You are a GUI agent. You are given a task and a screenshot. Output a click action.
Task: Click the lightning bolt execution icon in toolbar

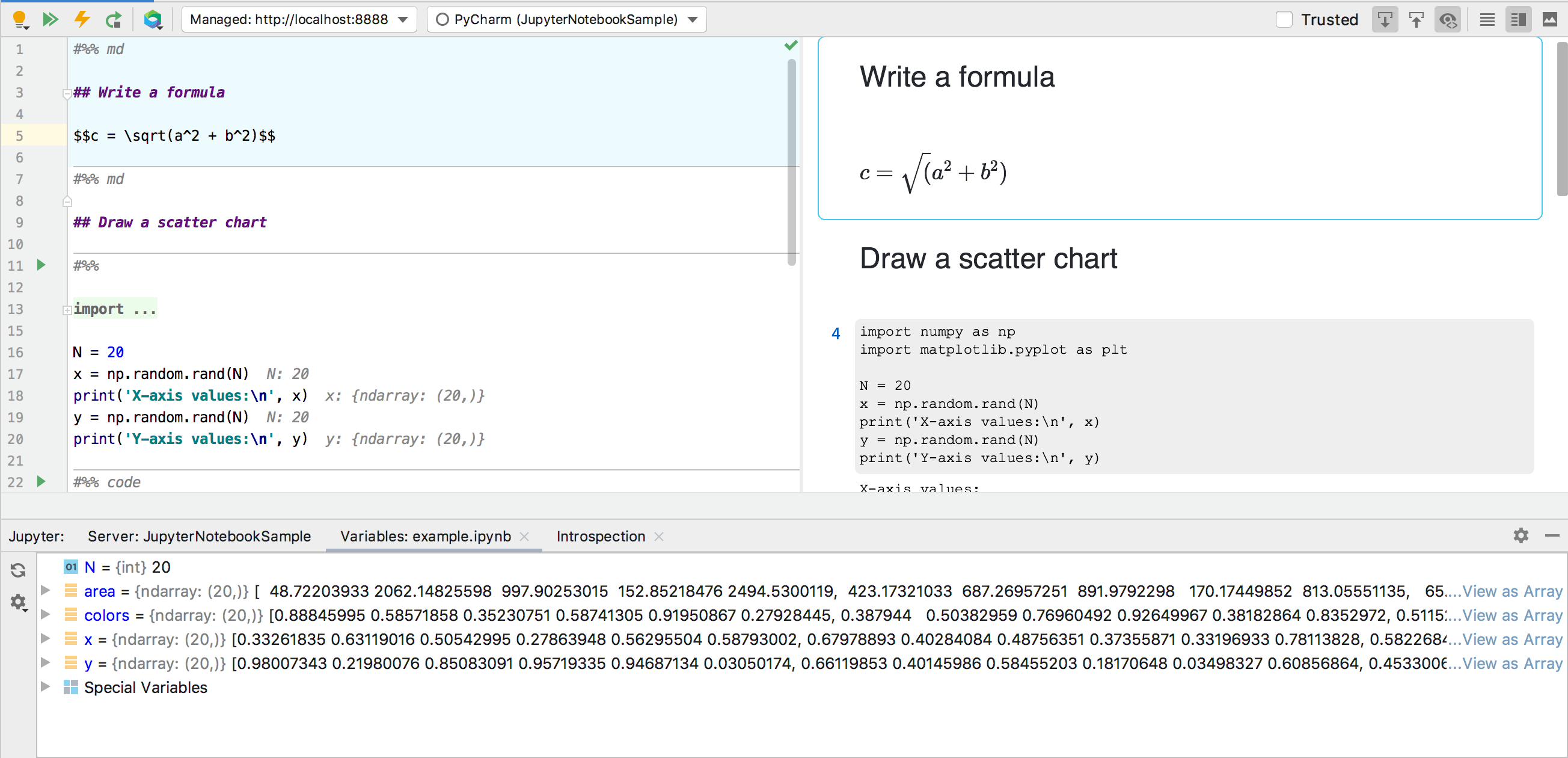pyautogui.click(x=82, y=19)
